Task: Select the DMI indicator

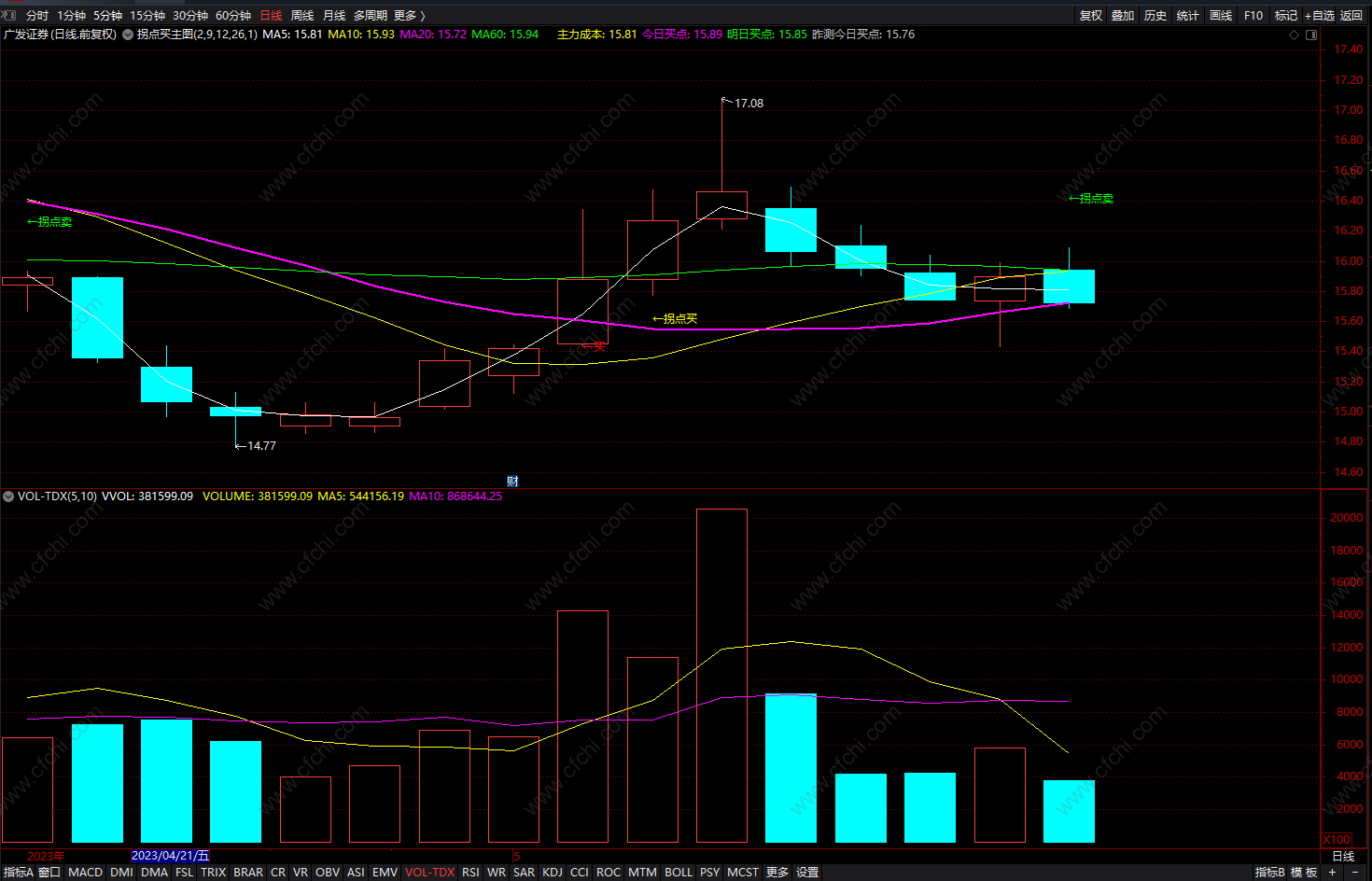Action: point(121,873)
